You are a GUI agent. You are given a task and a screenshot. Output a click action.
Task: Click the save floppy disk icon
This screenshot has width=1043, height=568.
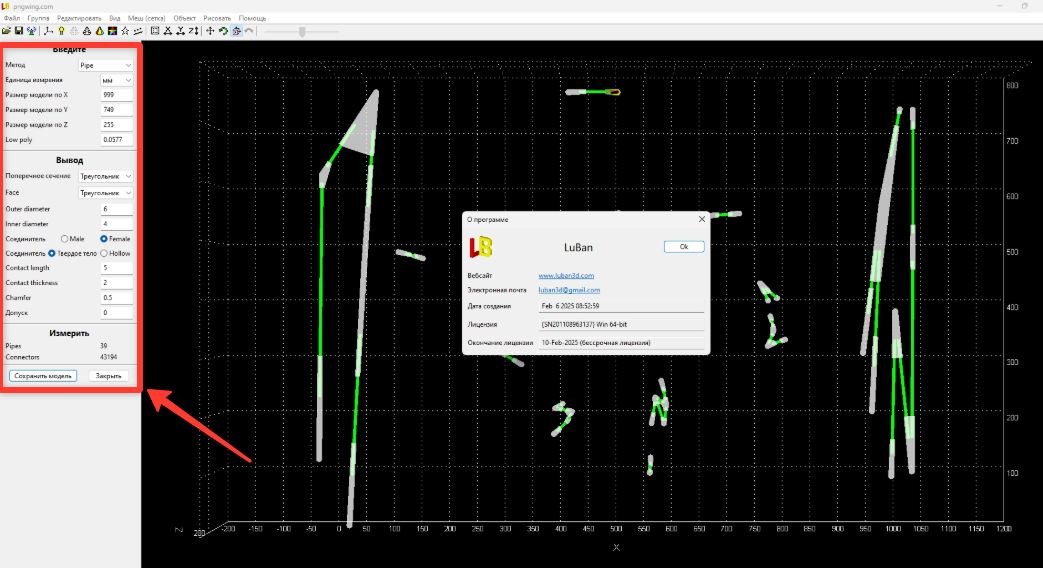[x=19, y=31]
